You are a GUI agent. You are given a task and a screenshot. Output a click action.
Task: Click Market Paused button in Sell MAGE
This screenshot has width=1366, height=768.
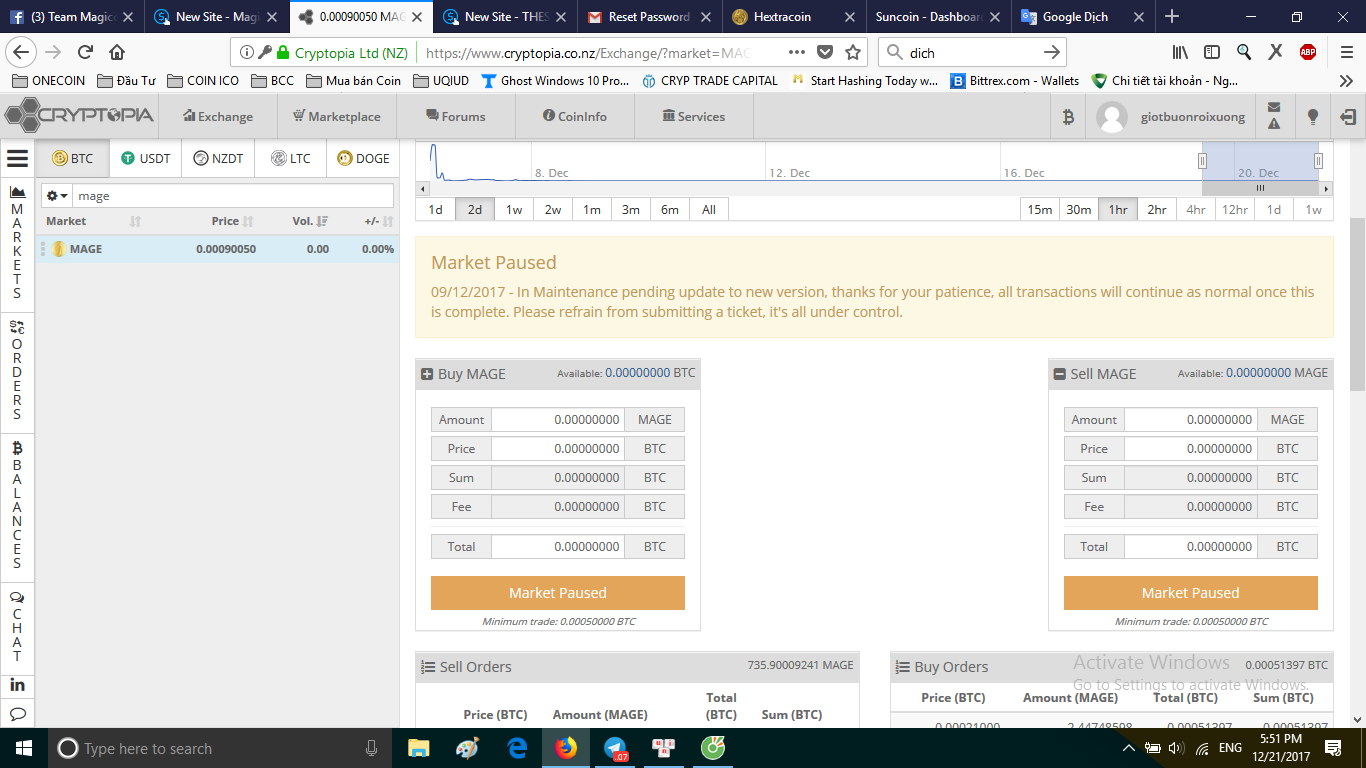click(1191, 593)
